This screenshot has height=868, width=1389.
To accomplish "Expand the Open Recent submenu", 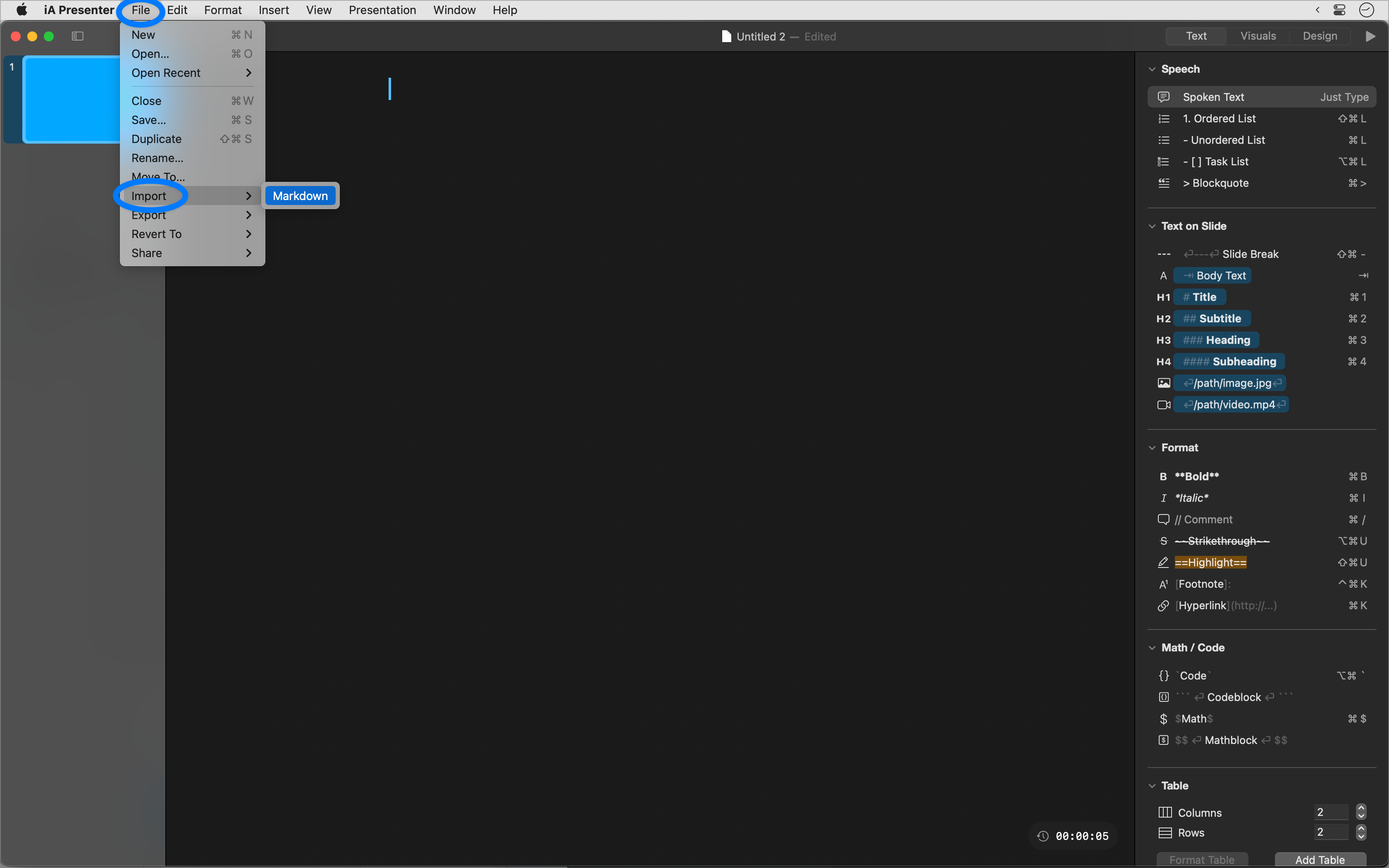I will tap(192, 73).
